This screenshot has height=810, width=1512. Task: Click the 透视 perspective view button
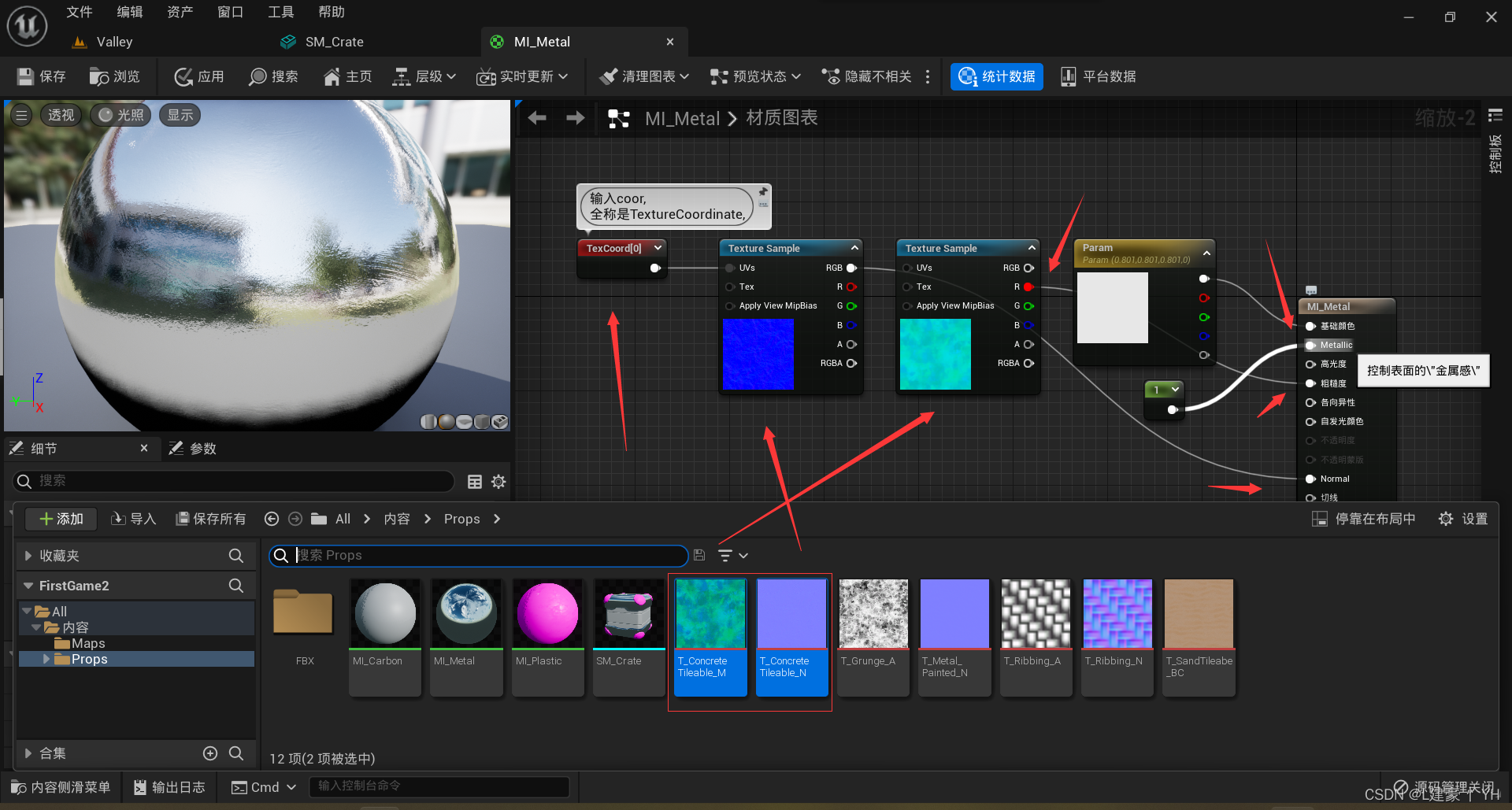point(61,115)
